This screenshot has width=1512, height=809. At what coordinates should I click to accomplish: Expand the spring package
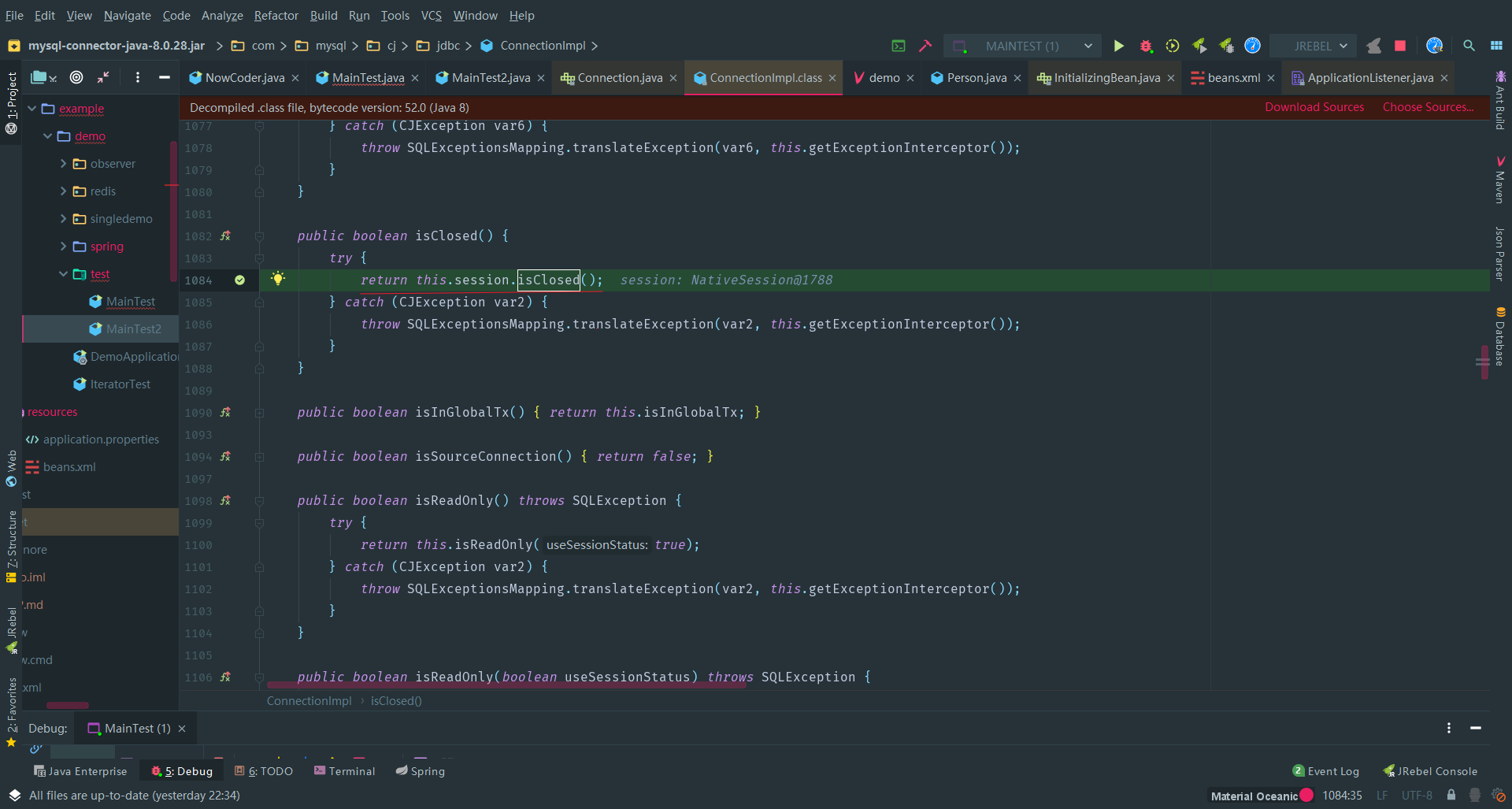[63, 247]
